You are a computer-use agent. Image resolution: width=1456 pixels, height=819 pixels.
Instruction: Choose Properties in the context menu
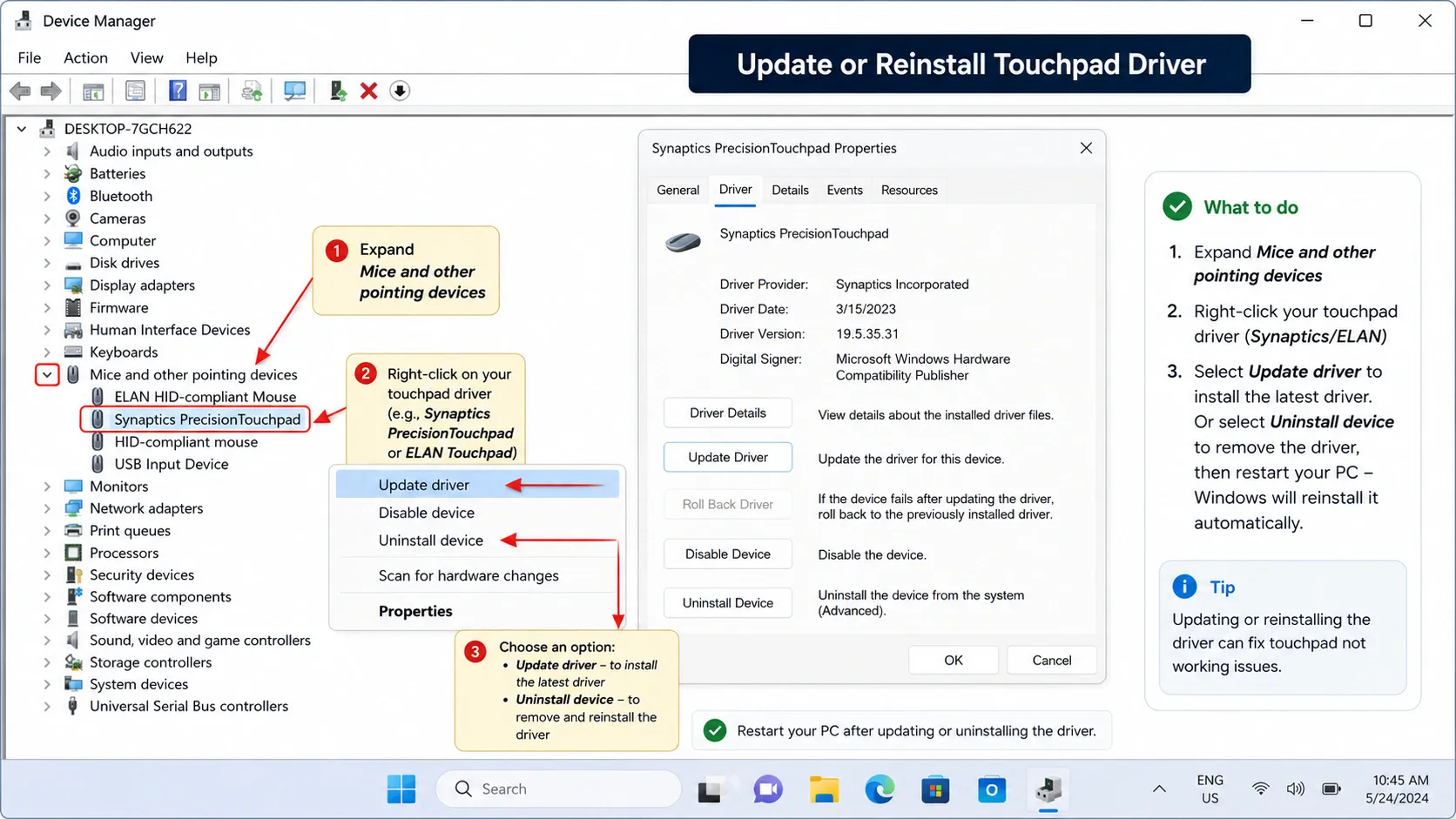pos(477,611)
